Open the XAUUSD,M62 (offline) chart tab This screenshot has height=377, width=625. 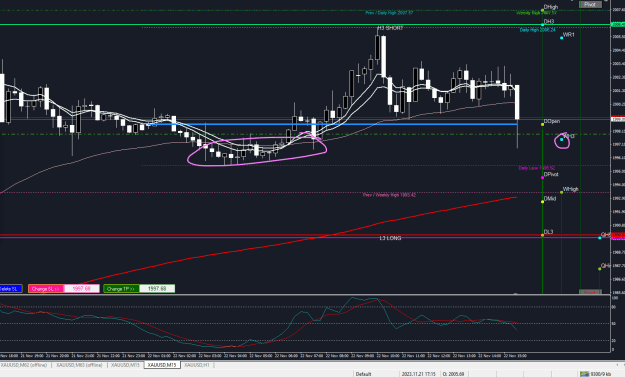(24, 365)
